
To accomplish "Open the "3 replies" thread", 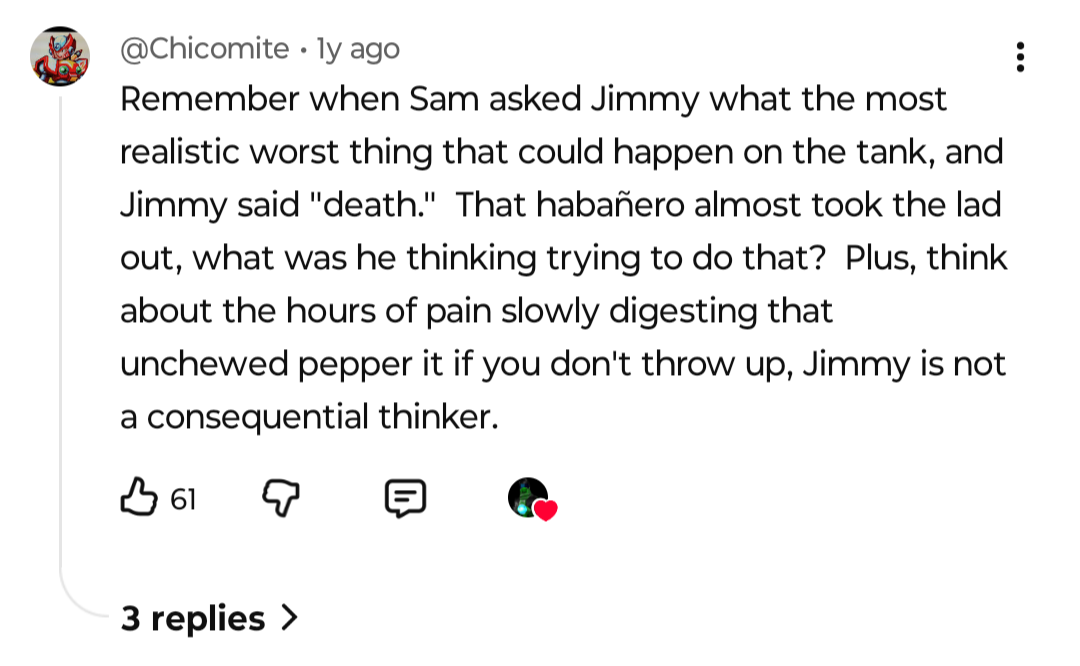I will pos(193,618).
